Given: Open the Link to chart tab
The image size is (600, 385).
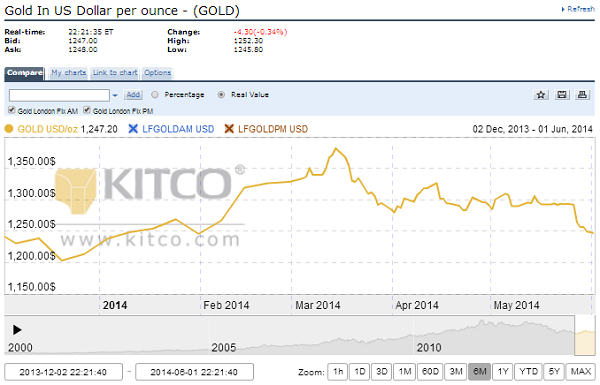Looking at the screenshot, I should (115, 73).
